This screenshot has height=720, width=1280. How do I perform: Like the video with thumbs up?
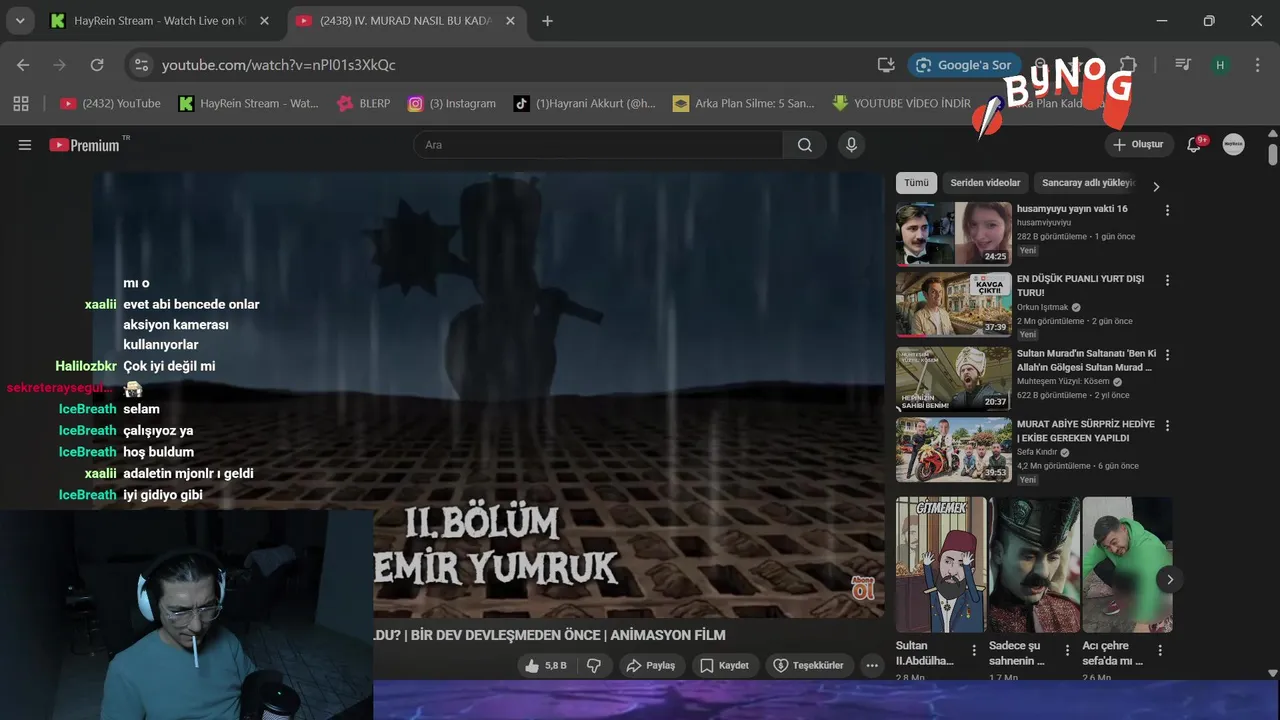(x=545, y=665)
